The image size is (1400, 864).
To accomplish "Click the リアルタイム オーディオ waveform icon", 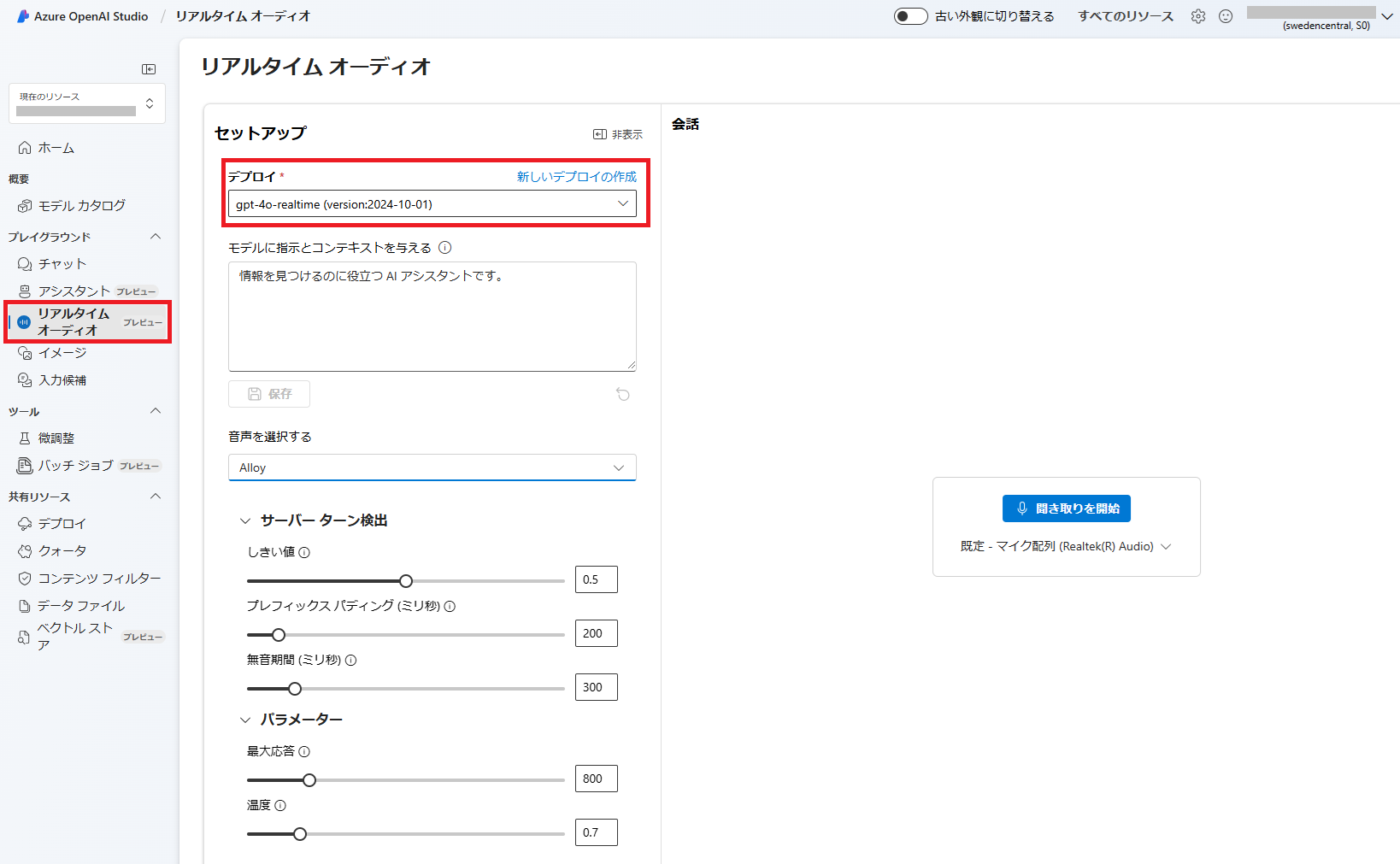I will coord(24,322).
